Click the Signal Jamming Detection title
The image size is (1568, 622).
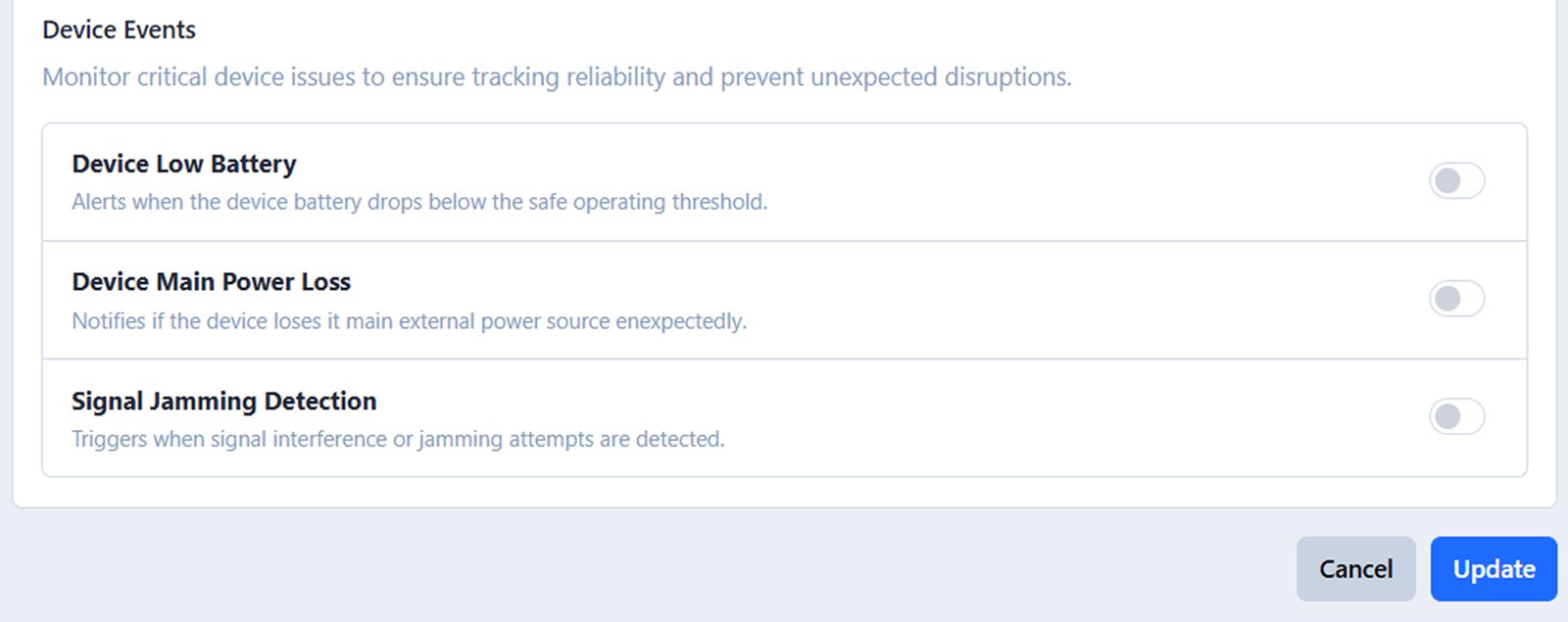(224, 402)
